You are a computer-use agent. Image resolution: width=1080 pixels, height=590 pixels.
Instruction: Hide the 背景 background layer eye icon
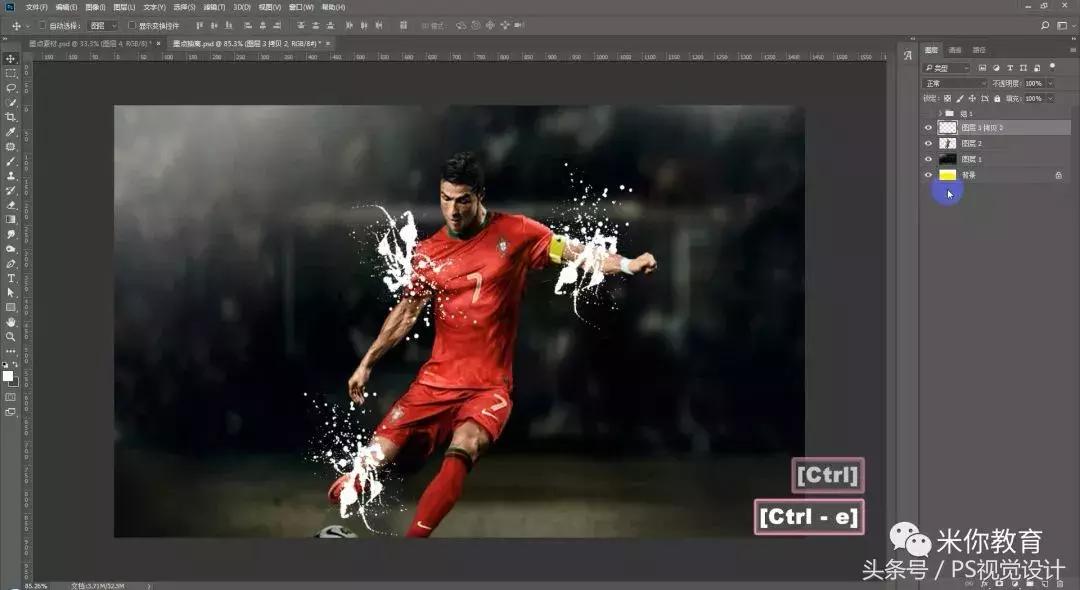click(x=928, y=175)
